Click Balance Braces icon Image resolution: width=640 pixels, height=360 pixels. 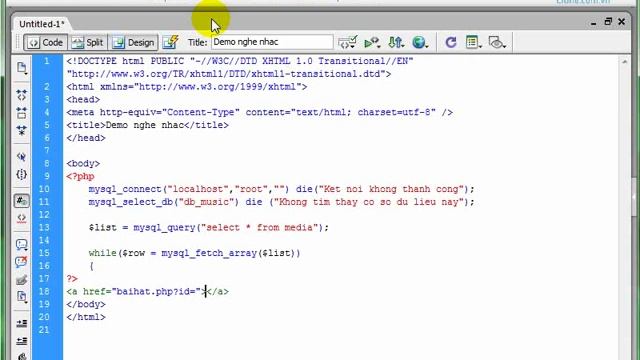point(22,175)
